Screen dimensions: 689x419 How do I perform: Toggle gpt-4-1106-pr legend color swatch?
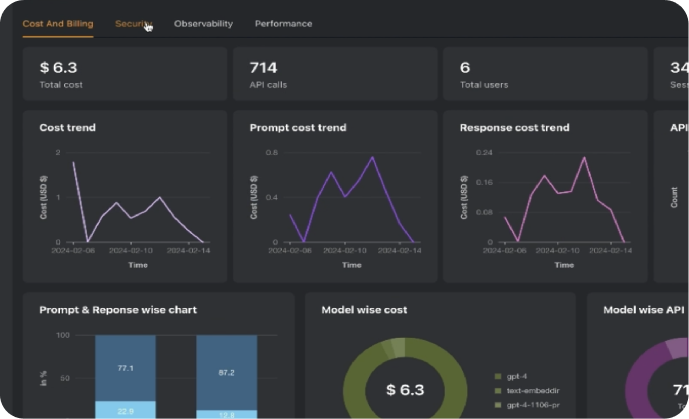498,405
